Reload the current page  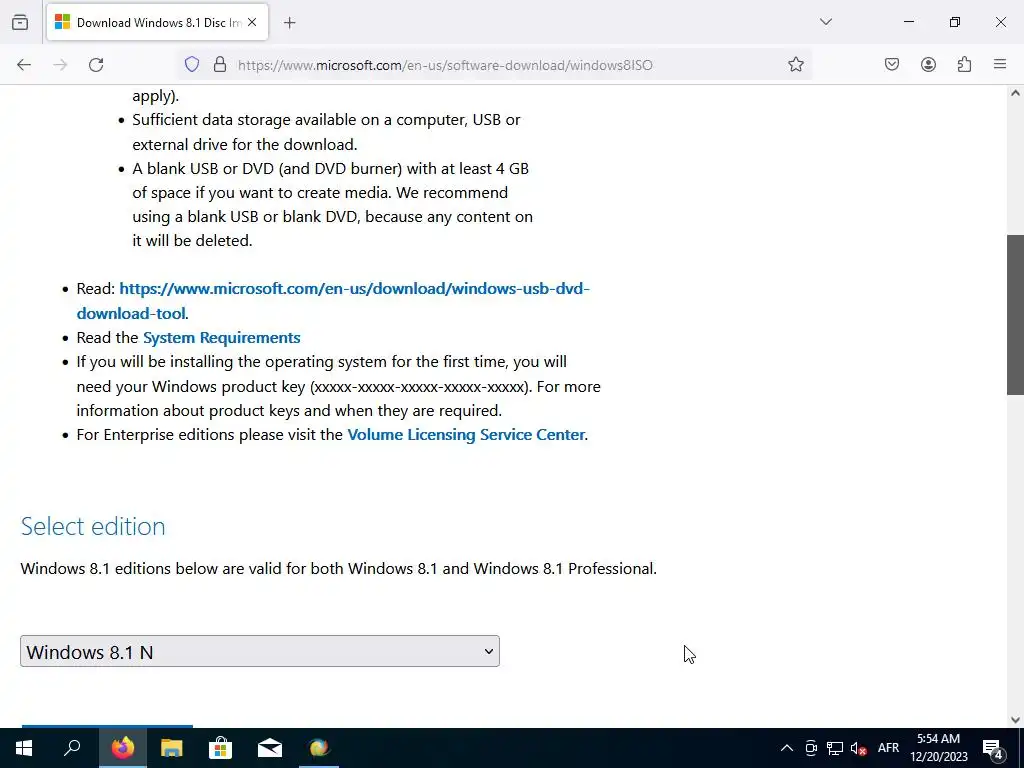click(96, 65)
